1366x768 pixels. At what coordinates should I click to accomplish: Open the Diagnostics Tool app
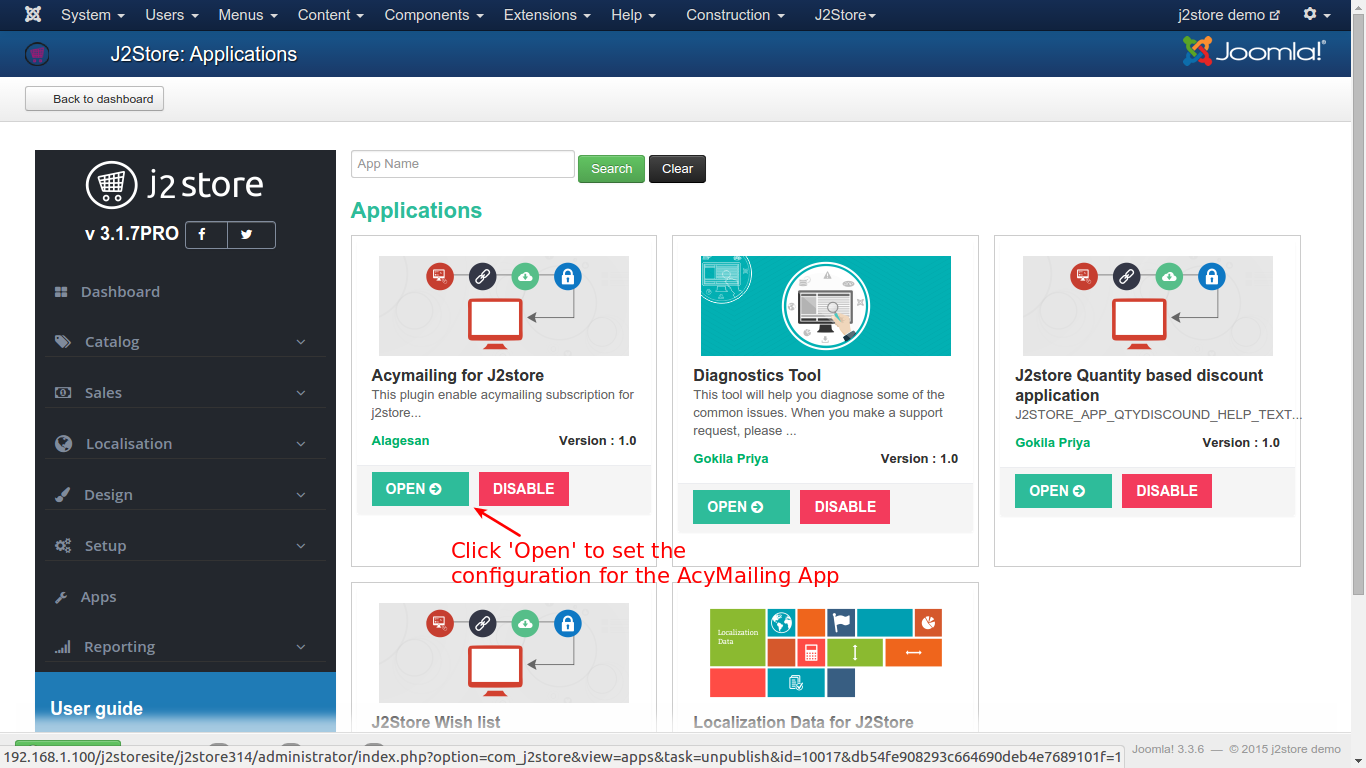(741, 507)
